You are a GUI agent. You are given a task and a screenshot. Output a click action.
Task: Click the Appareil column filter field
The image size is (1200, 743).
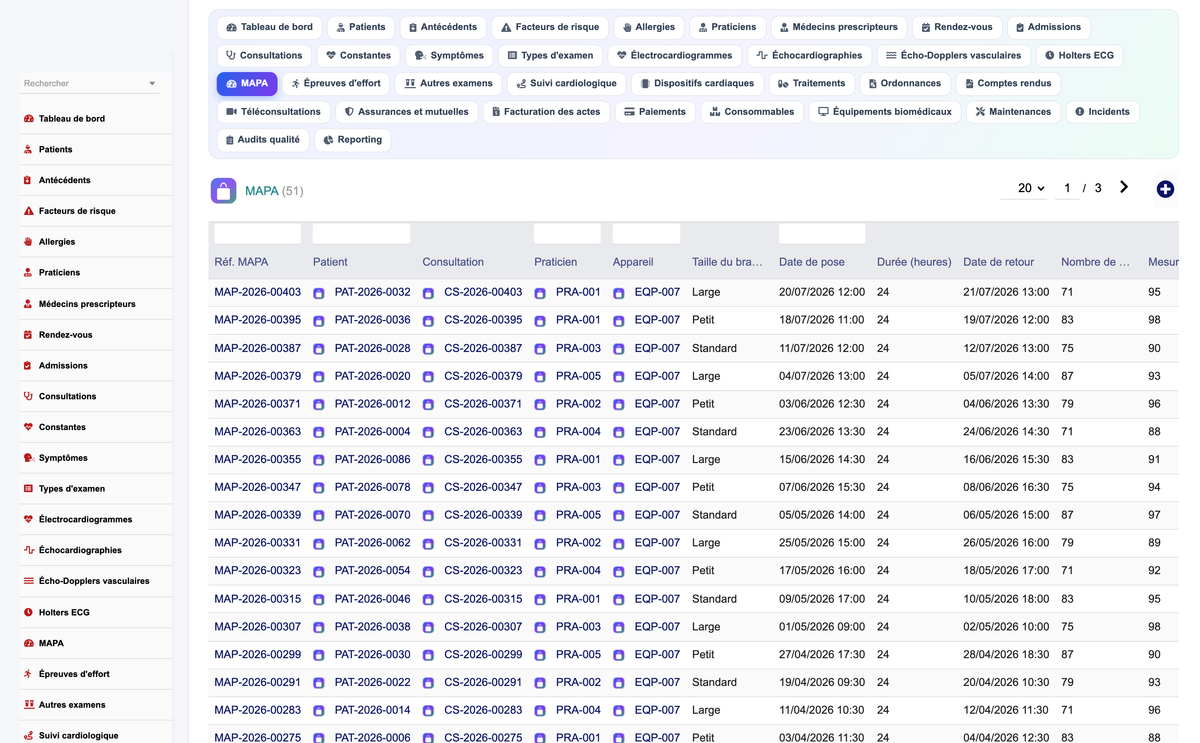(646, 234)
